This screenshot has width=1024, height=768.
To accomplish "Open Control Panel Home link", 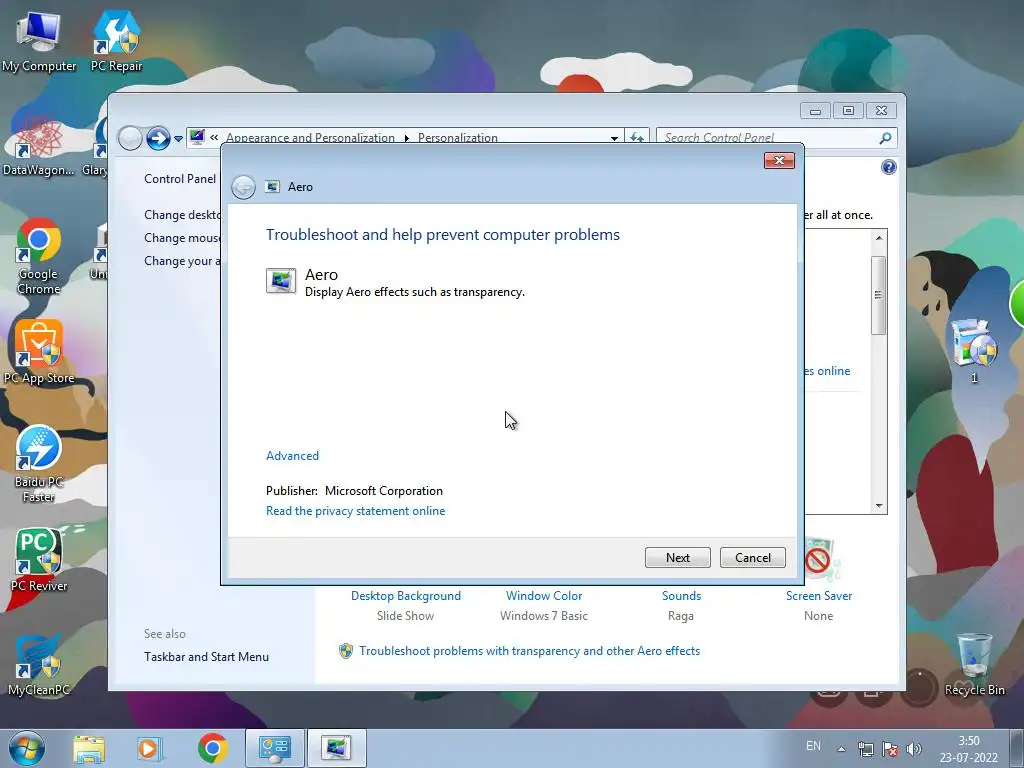I will click(x=180, y=179).
